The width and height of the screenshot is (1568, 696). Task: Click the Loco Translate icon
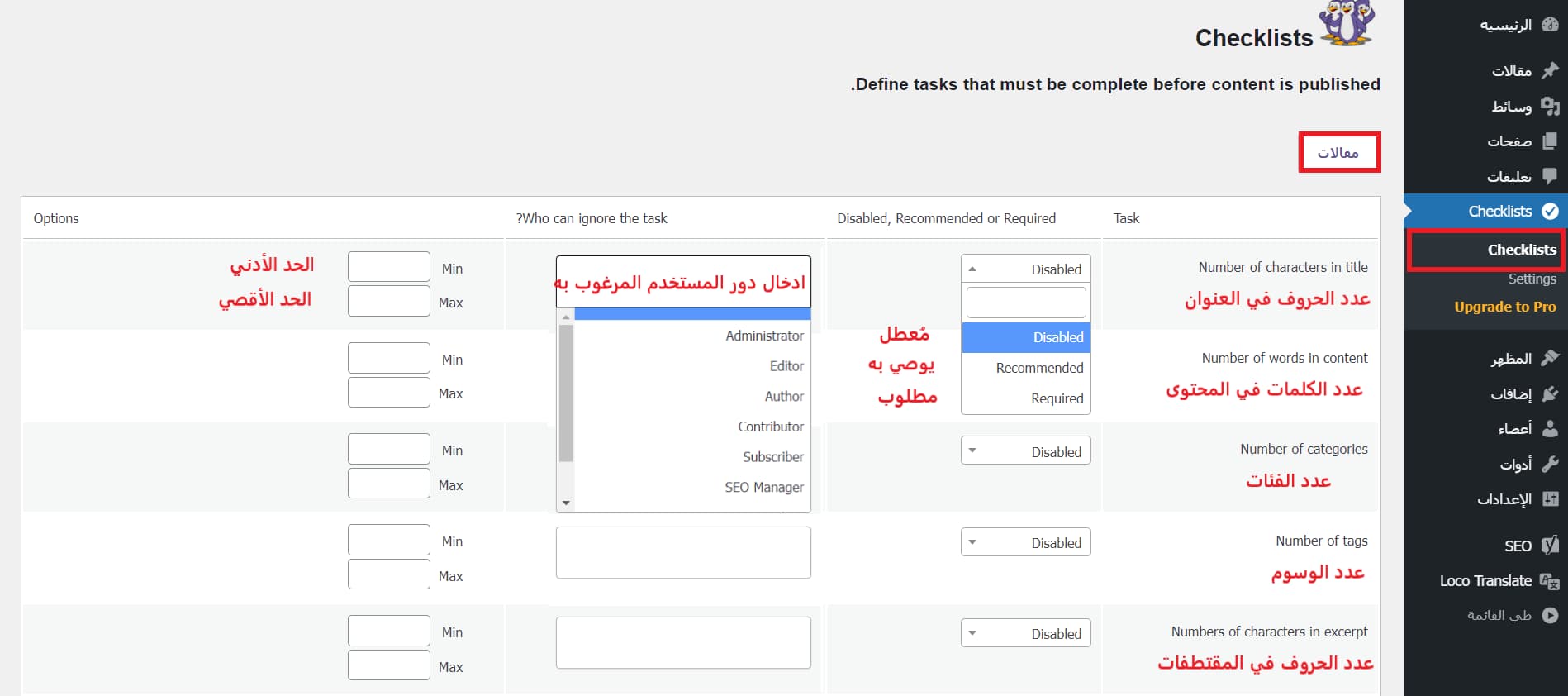(1550, 581)
